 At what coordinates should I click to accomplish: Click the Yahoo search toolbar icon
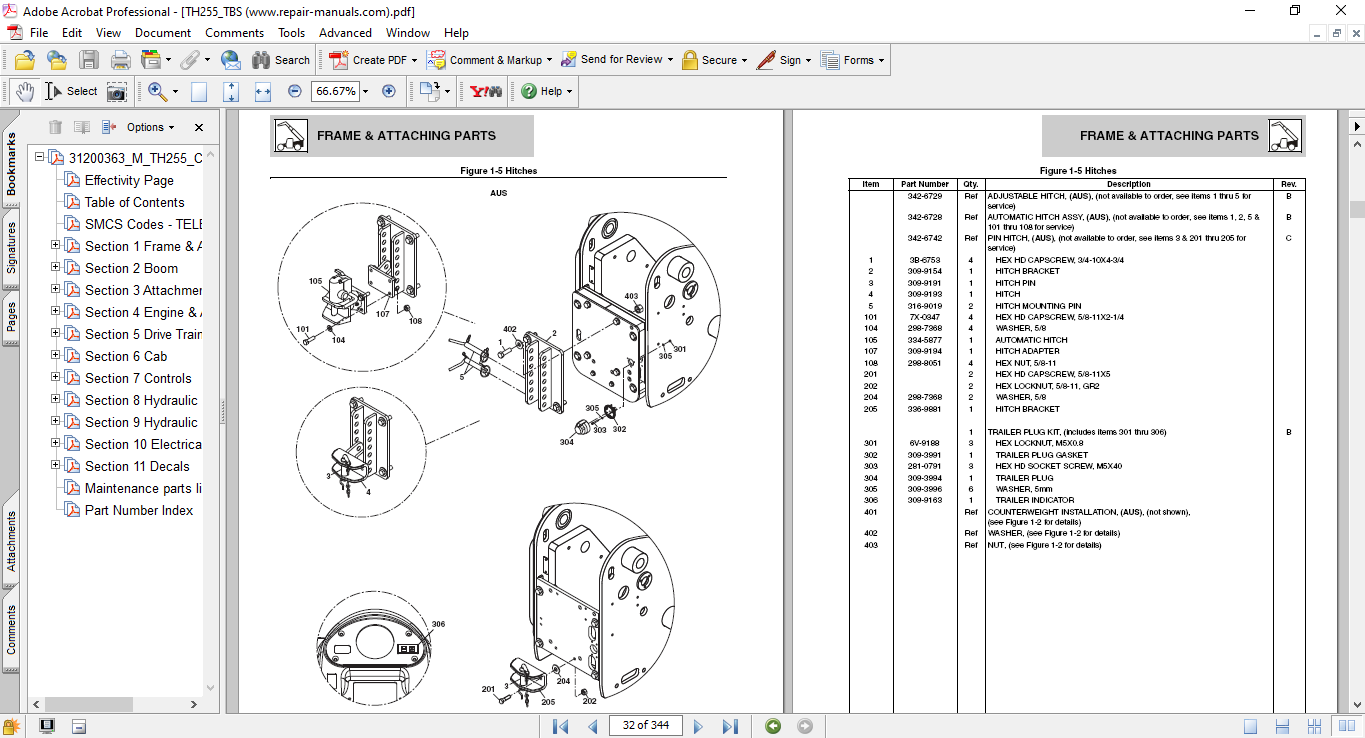click(486, 91)
